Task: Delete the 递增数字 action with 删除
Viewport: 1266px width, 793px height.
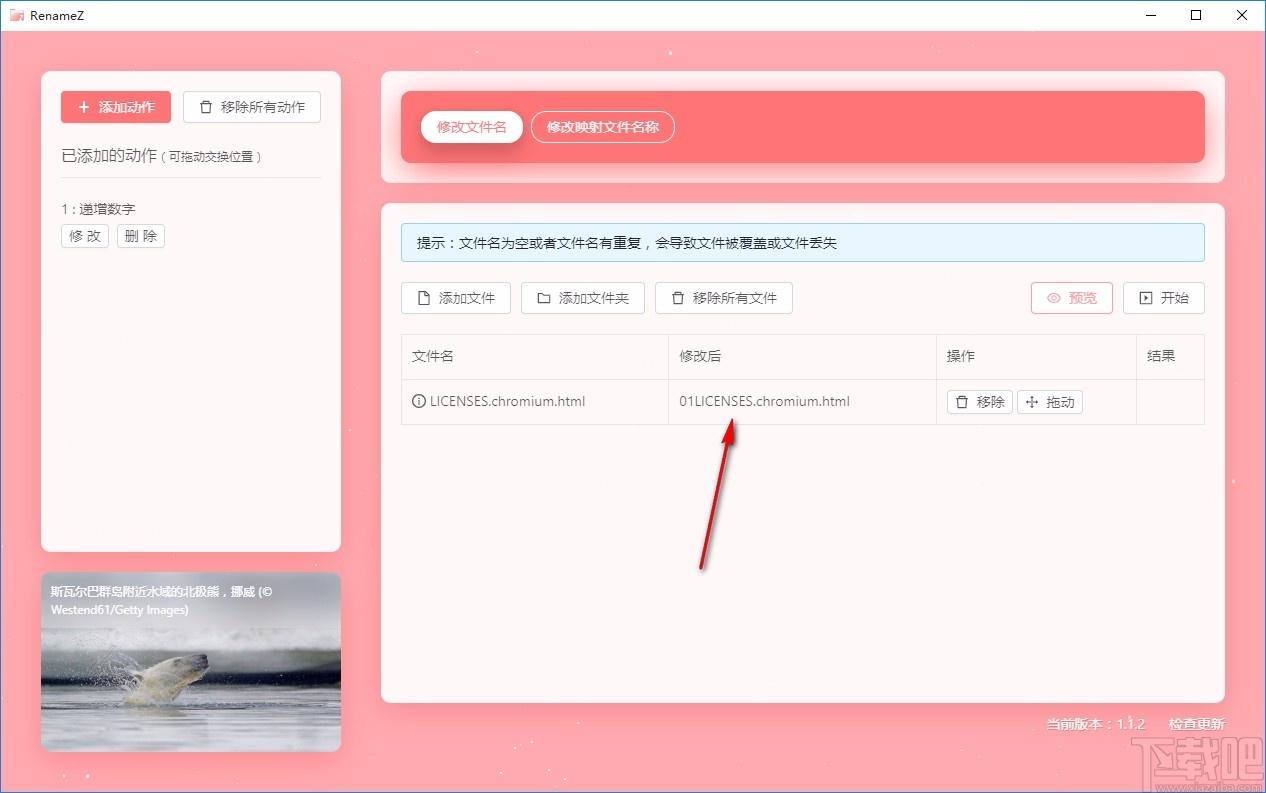Action: (x=141, y=236)
